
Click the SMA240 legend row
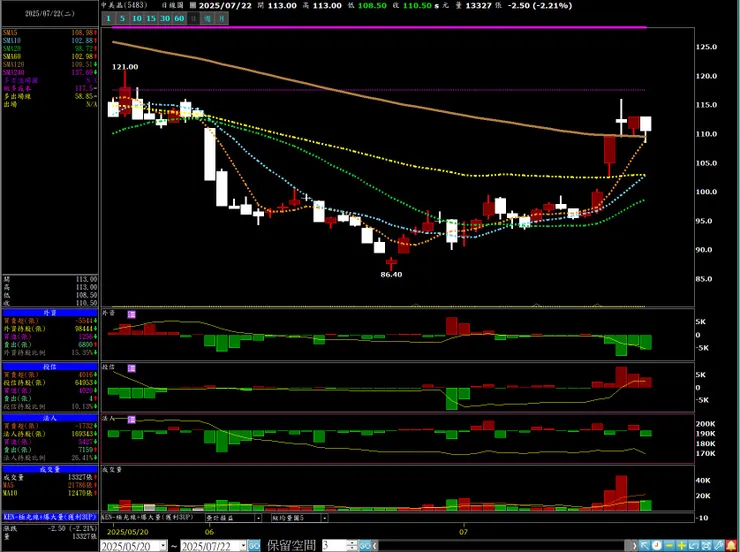(50, 73)
